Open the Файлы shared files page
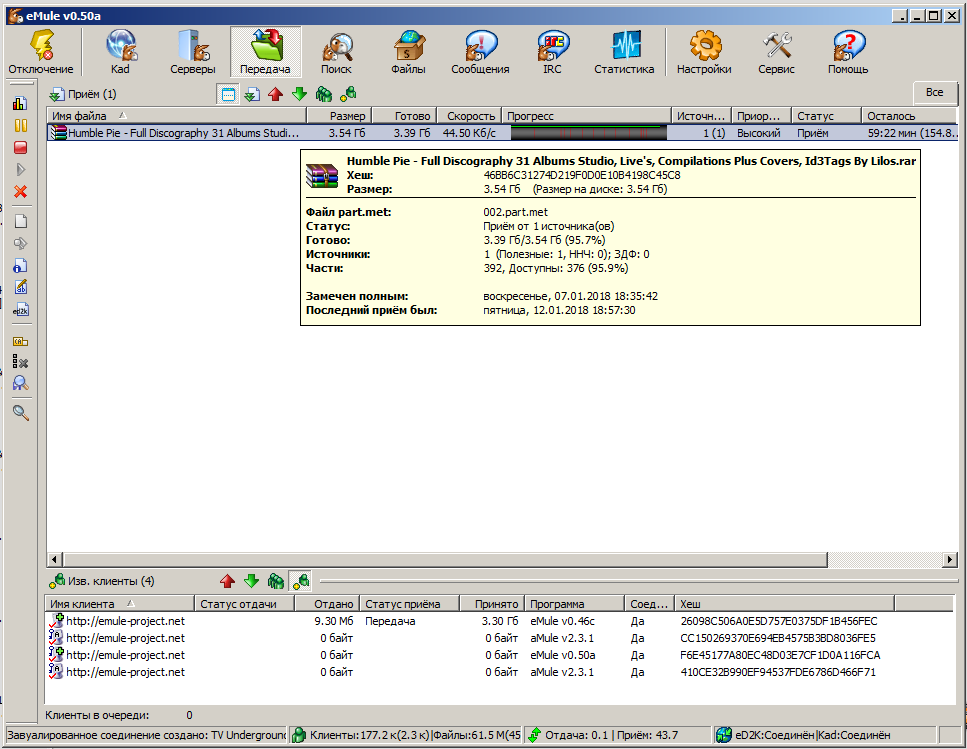967x749 pixels. click(x=408, y=52)
